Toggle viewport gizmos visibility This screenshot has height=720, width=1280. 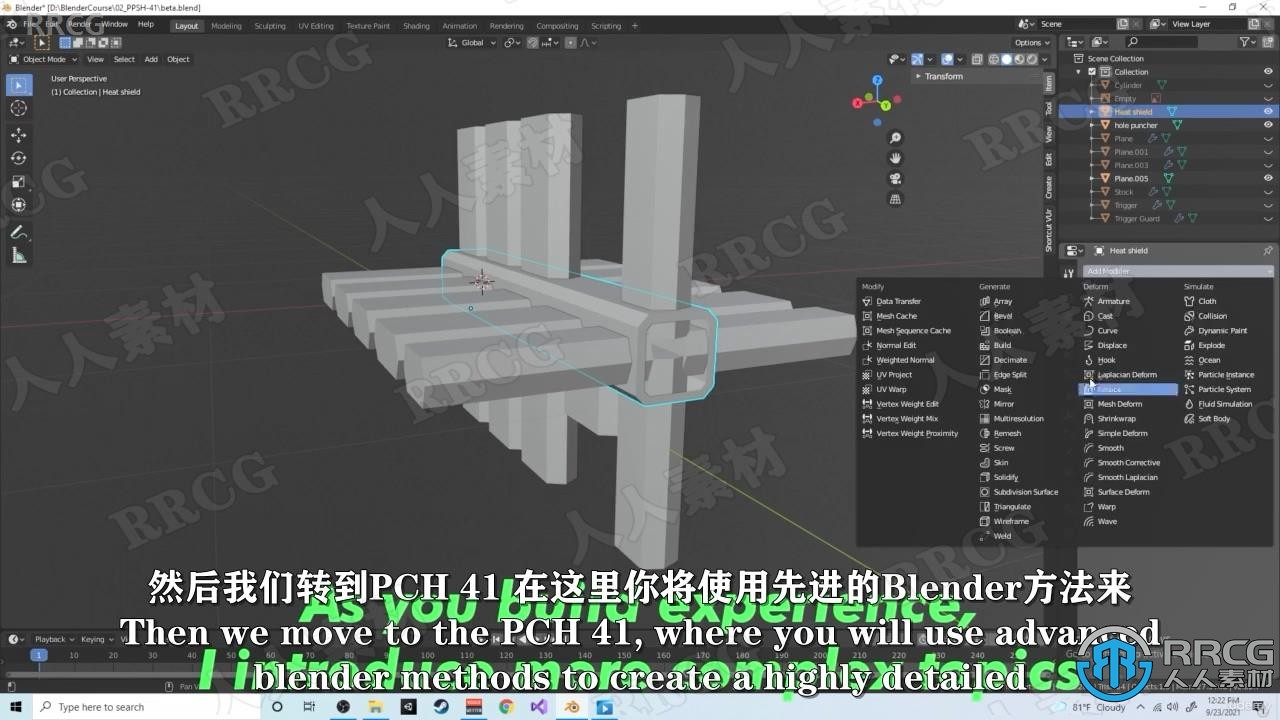click(917, 59)
